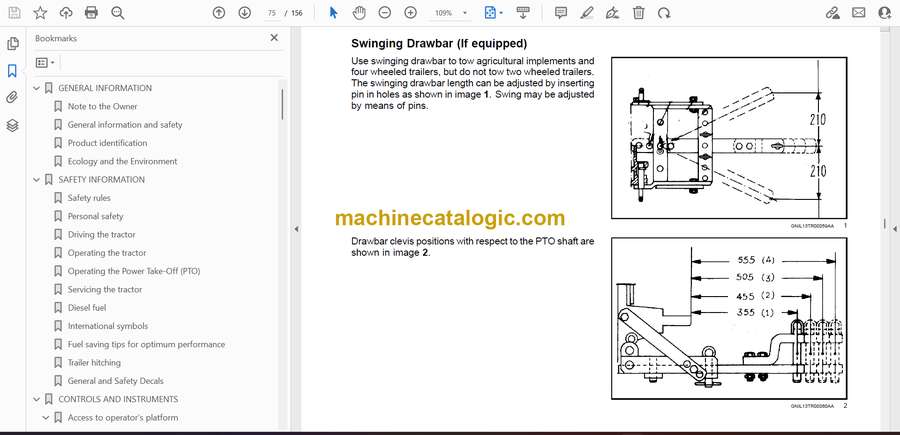Click the page number field showing 75

tap(271, 13)
